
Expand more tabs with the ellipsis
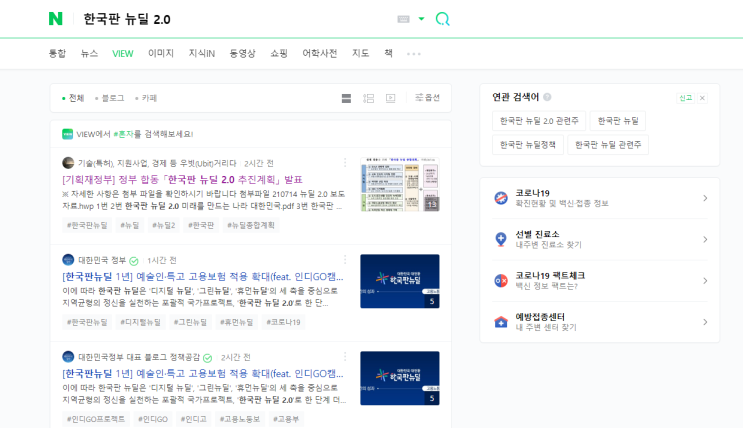coord(414,54)
